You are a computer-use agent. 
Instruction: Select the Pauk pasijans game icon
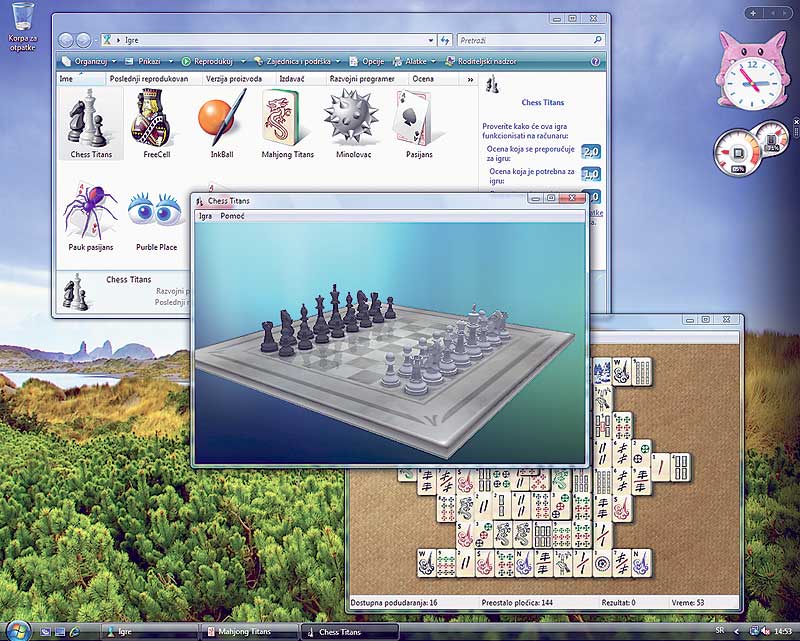click(x=91, y=217)
